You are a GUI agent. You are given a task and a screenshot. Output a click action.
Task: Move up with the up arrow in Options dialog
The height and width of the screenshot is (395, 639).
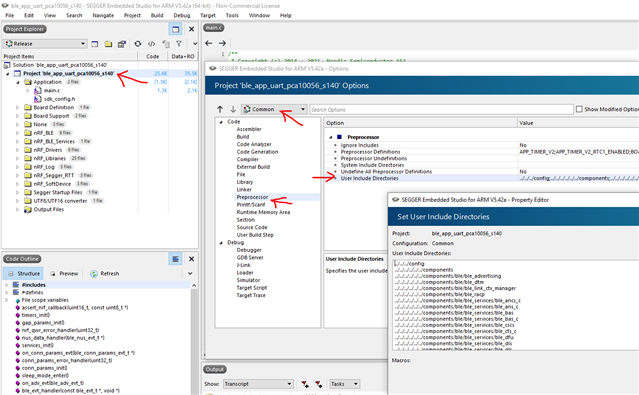220,109
